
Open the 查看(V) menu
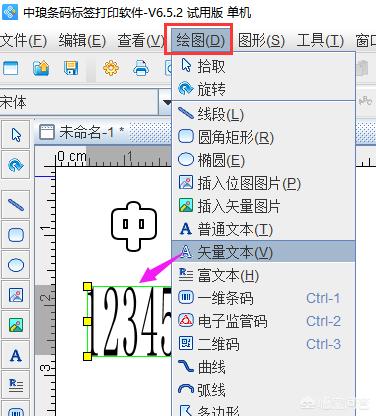coord(141,41)
